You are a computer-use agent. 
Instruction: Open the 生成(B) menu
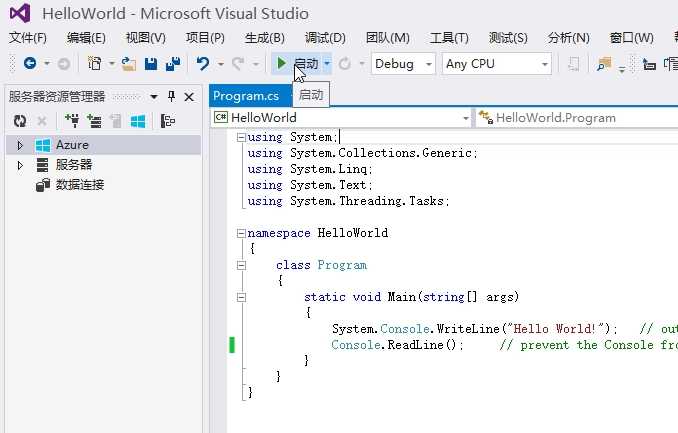[x=265, y=38]
